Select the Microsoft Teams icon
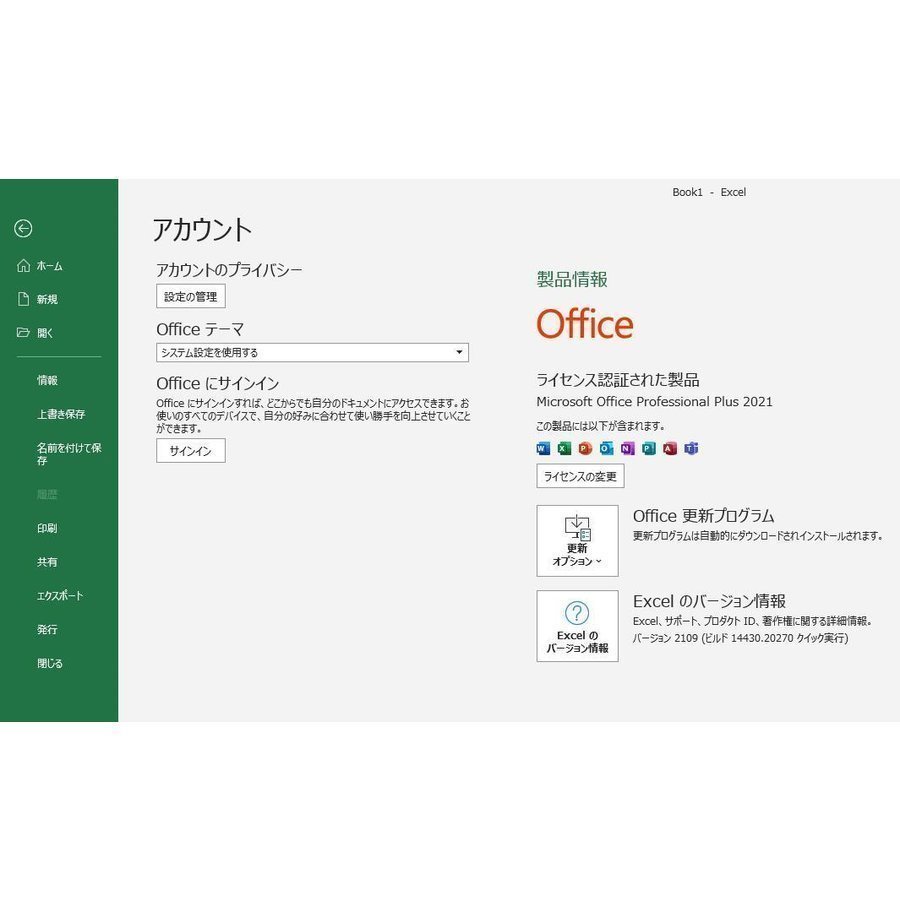 pyautogui.click(x=689, y=449)
